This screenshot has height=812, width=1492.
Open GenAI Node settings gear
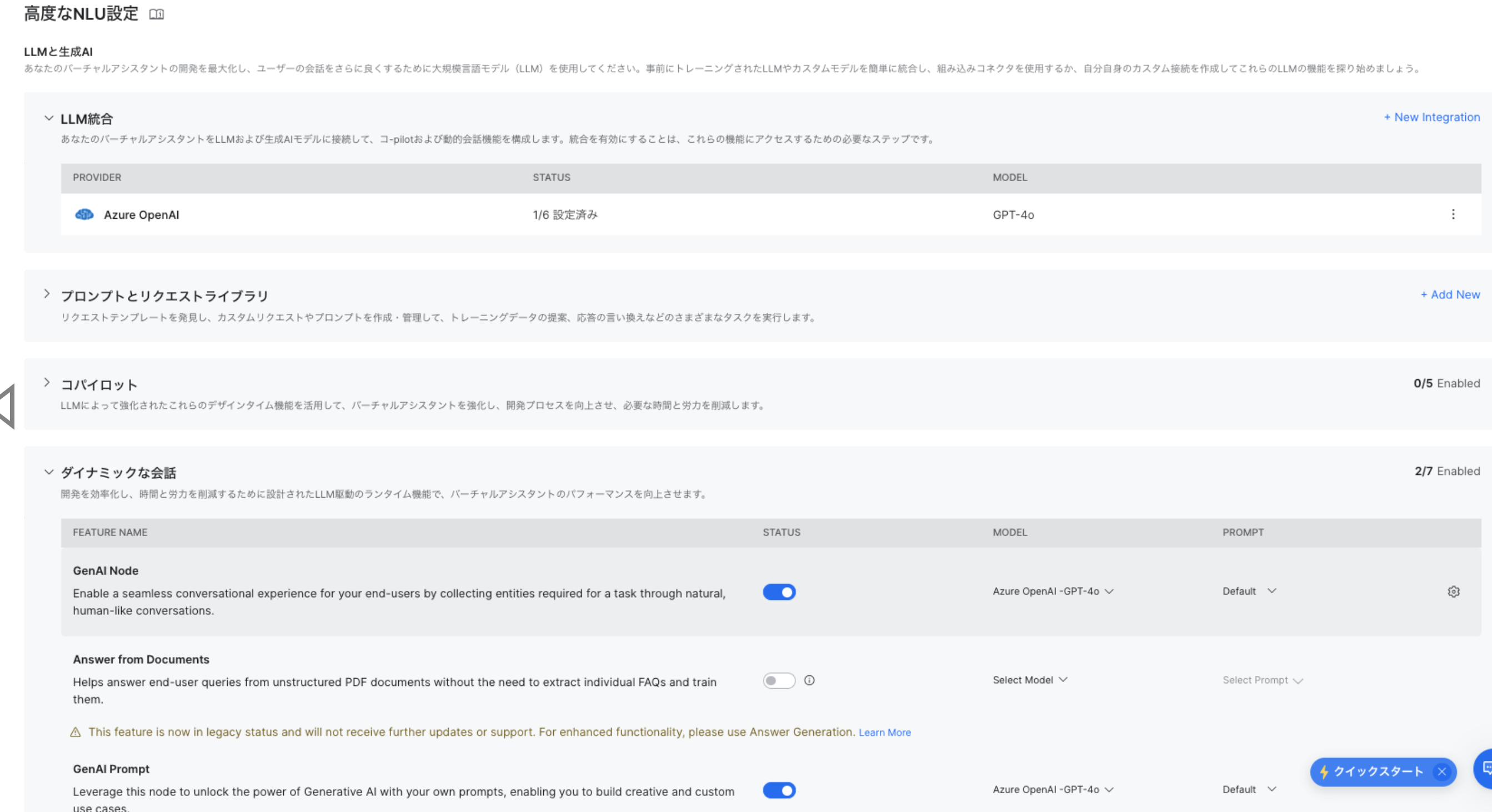tap(1453, 592)
